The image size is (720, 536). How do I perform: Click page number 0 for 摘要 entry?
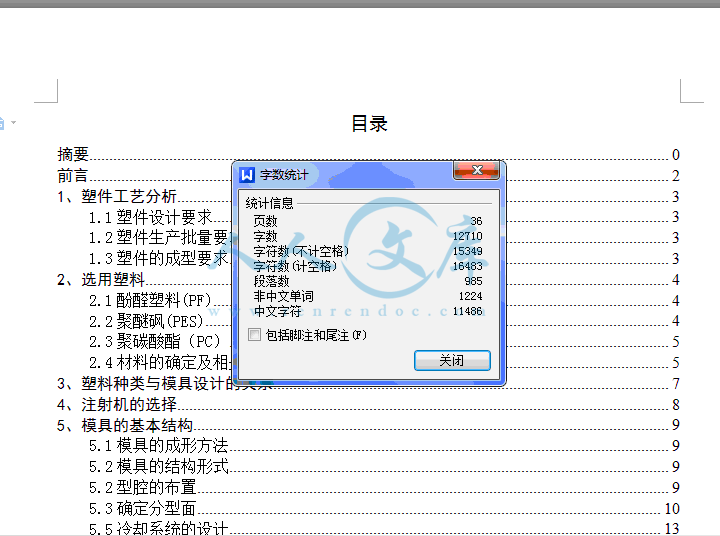[x=675, y=155]
